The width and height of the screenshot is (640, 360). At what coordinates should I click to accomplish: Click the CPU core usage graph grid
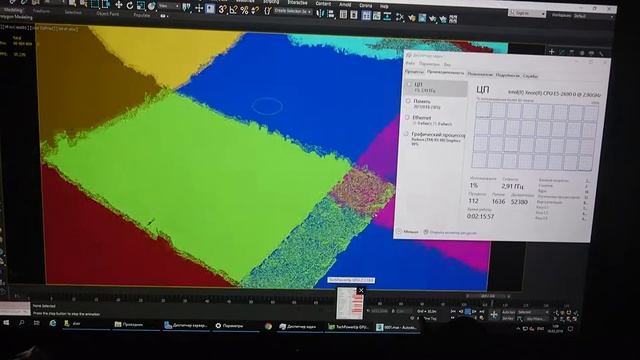tap(535, 136)
